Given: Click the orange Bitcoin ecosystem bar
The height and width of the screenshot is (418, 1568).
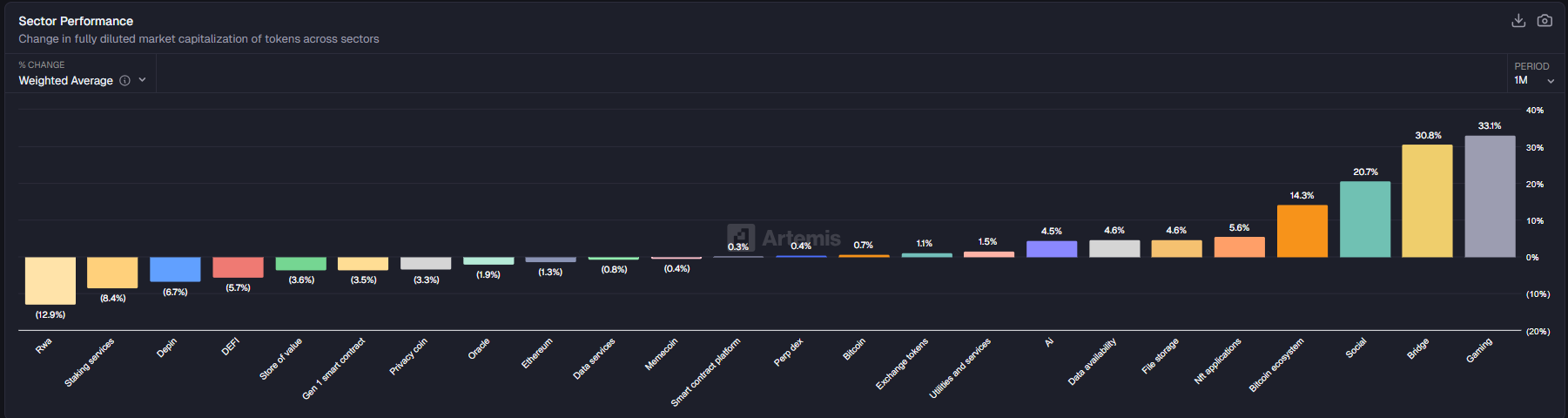Looking at the screenshot, I should click(x=1302, y=232).
